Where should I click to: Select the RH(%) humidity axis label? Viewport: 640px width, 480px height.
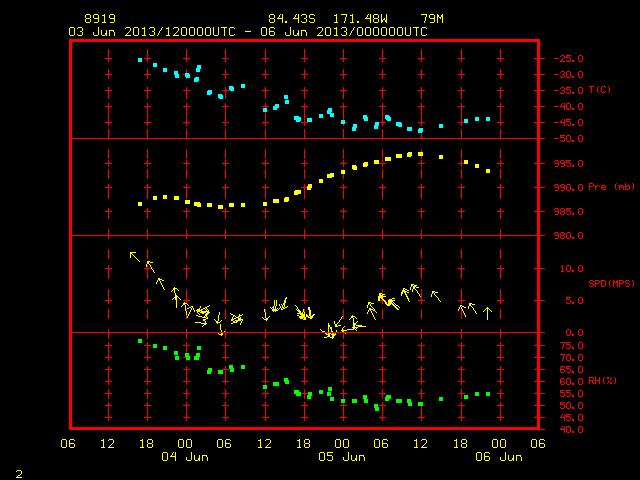[602, 380]
